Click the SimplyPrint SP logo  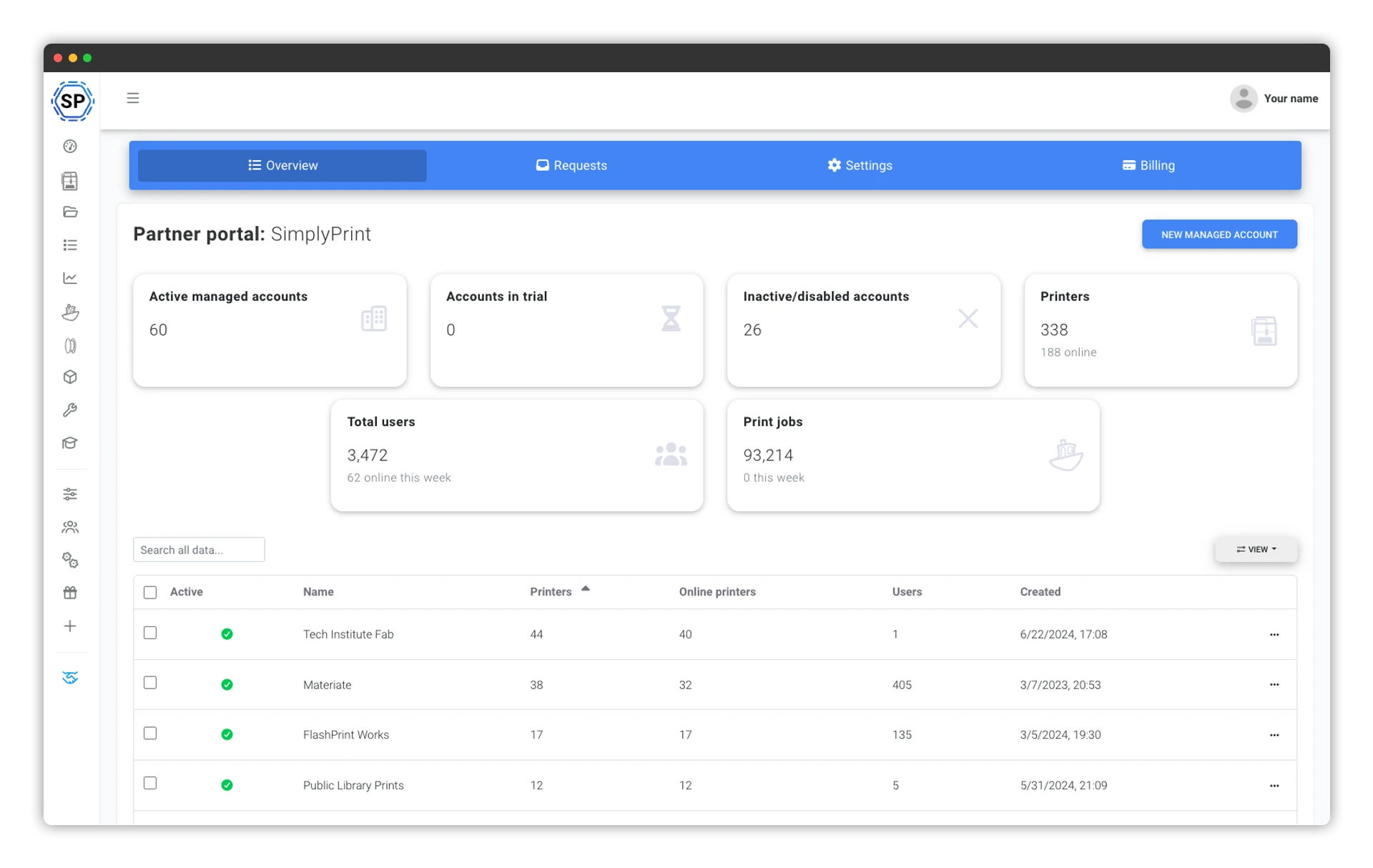(72, 101)
